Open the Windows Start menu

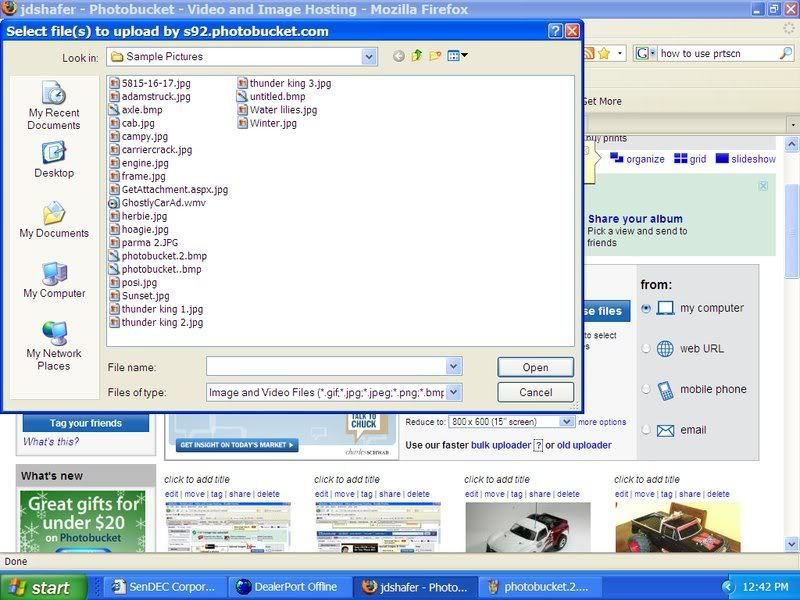[x=38, y=587]
